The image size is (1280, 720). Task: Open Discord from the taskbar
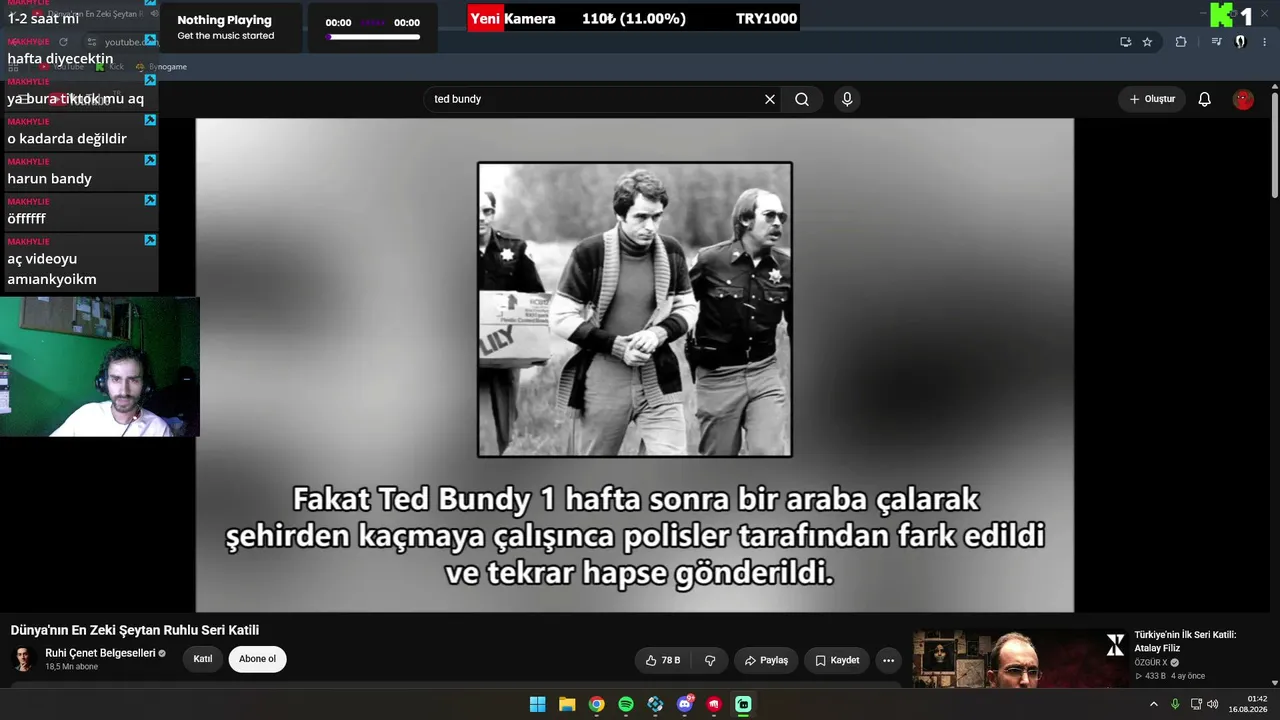[x=685, y=704]
